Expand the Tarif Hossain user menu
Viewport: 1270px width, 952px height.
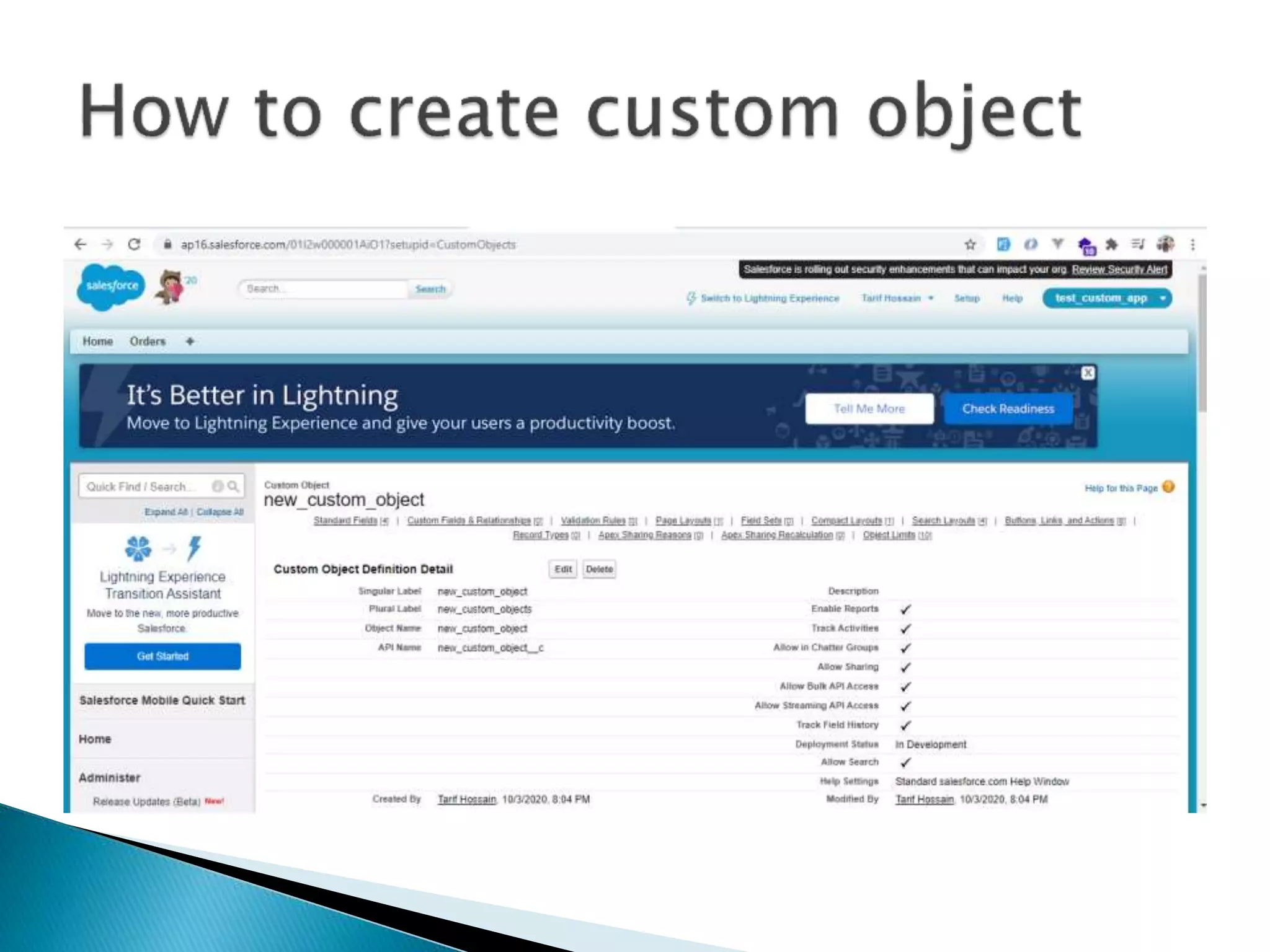pos(897,298)
